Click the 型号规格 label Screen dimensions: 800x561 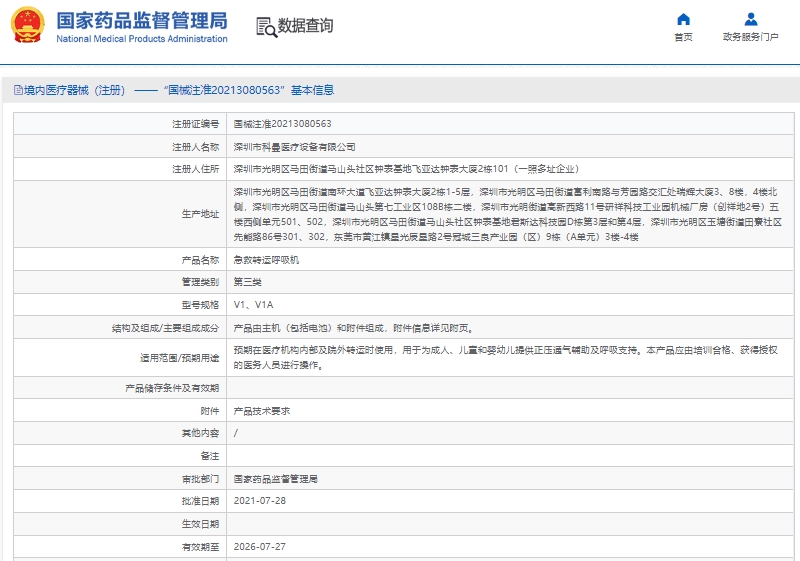(x=201, y=305)
